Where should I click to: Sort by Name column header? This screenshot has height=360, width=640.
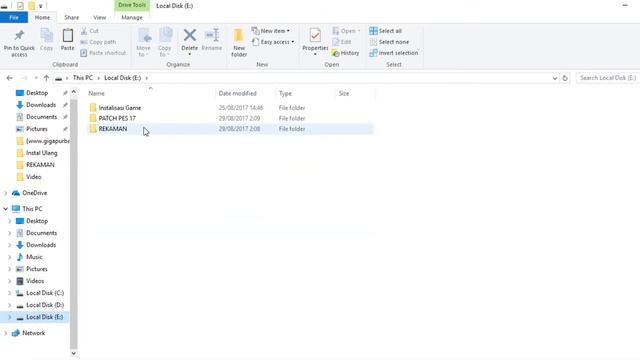97,93
